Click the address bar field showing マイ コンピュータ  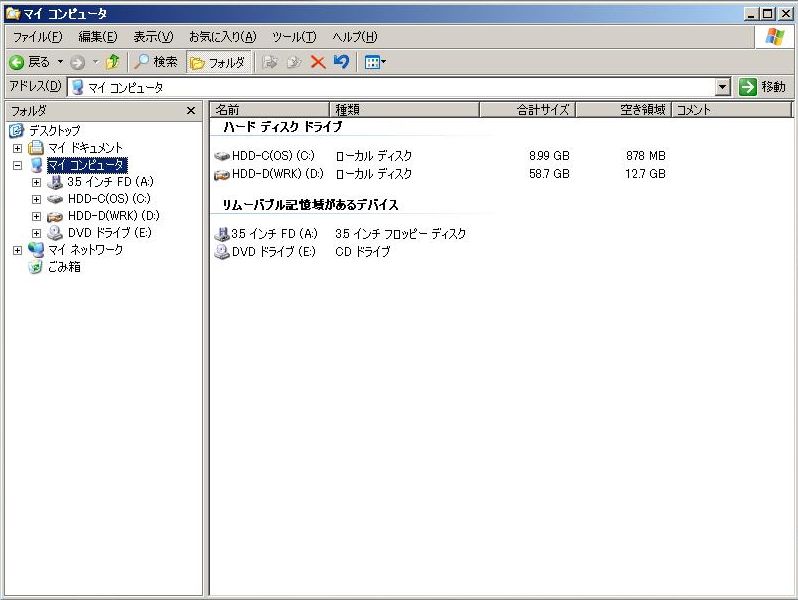[x=392, y=88]
